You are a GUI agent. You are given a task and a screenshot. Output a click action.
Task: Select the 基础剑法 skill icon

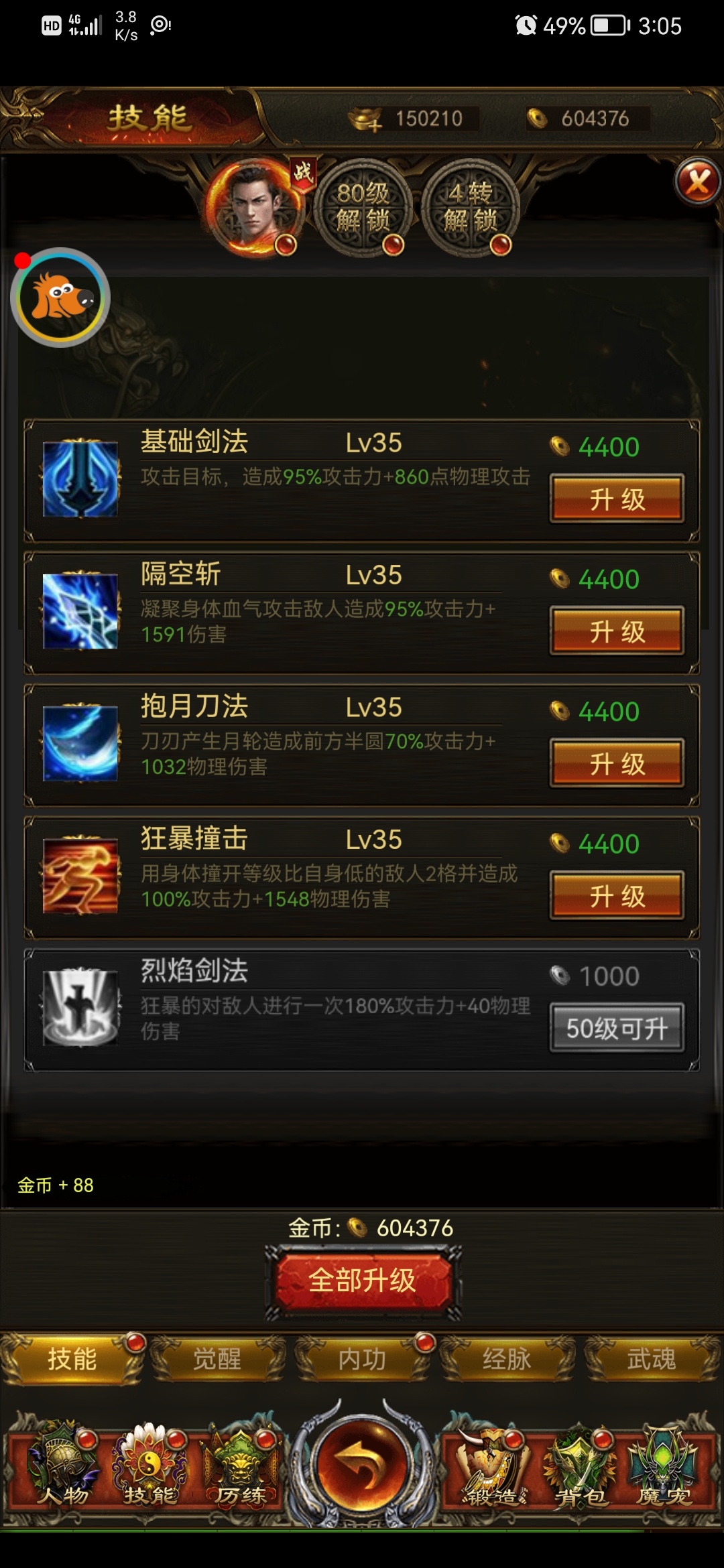(80, 478)
